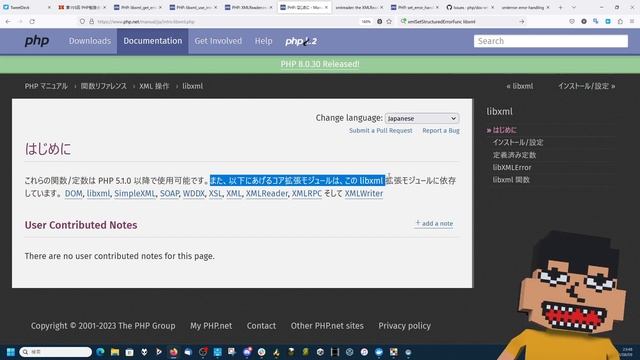The height and width of the screenshot is (360, 640).
Task: Submit the search bar with the arrow button
Action: 522,21
